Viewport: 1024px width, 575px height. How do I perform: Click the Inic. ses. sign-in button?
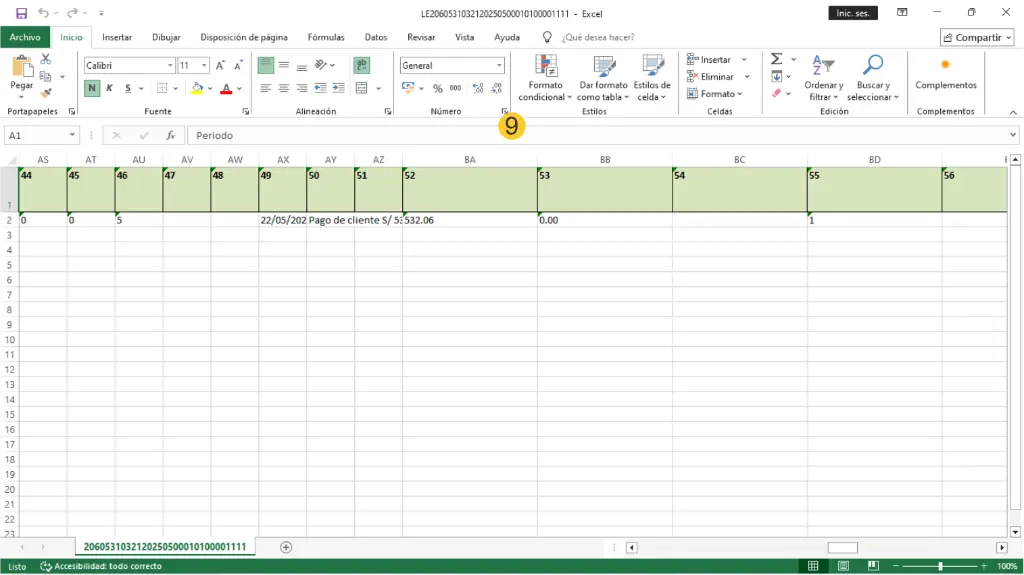(x=853, y=13)
